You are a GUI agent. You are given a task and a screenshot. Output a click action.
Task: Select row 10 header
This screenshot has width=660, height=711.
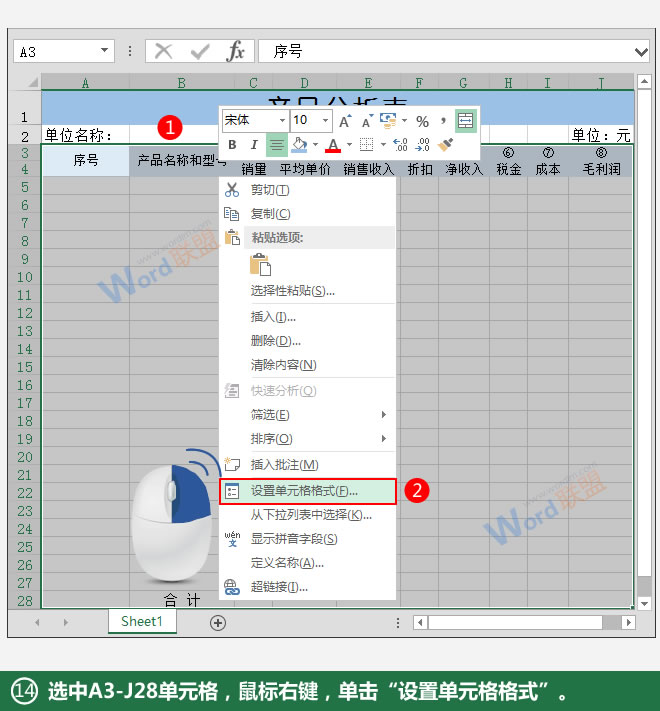click(x=24, y=278)
